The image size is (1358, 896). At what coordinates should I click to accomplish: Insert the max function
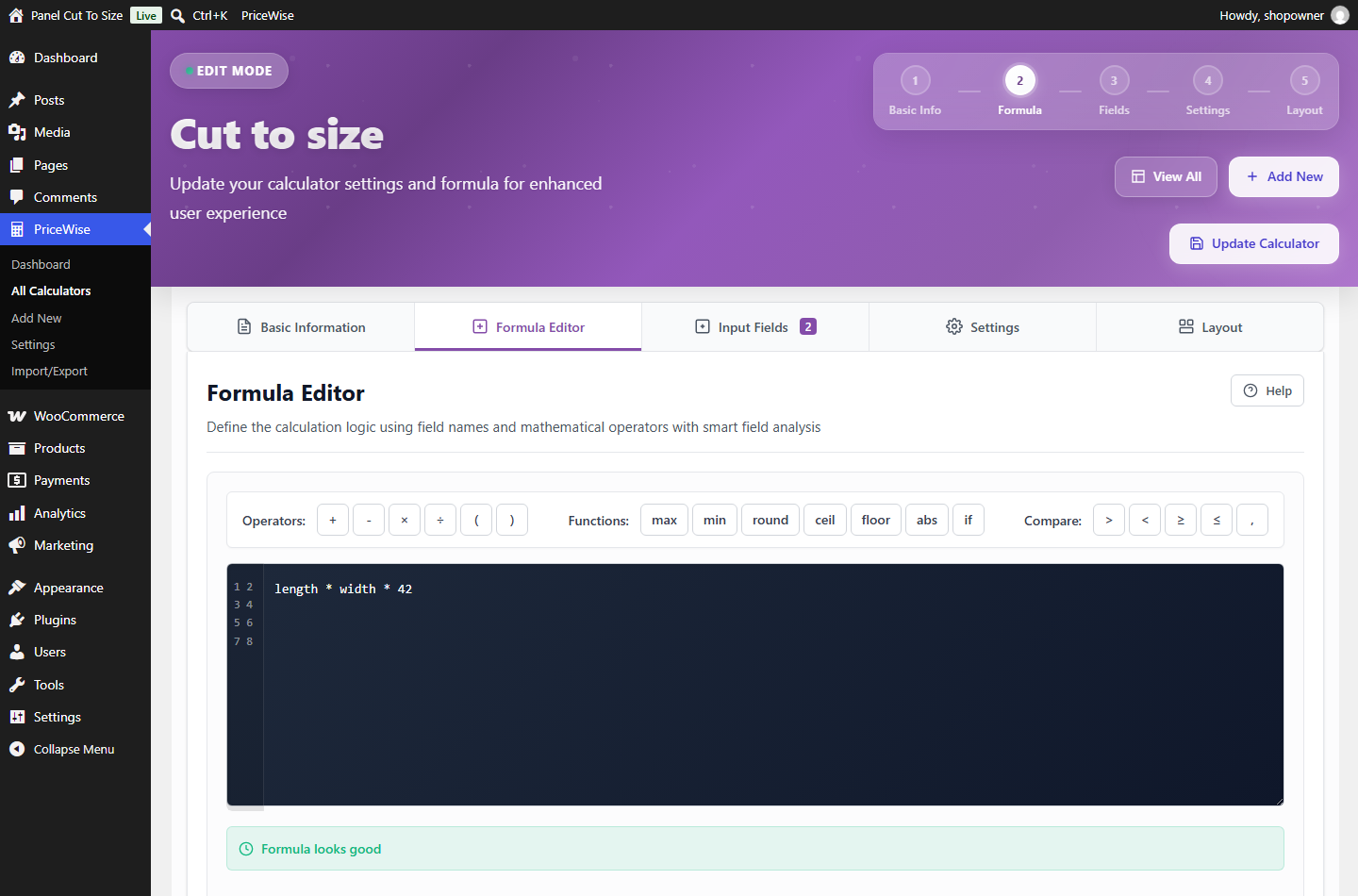(665, 520)
